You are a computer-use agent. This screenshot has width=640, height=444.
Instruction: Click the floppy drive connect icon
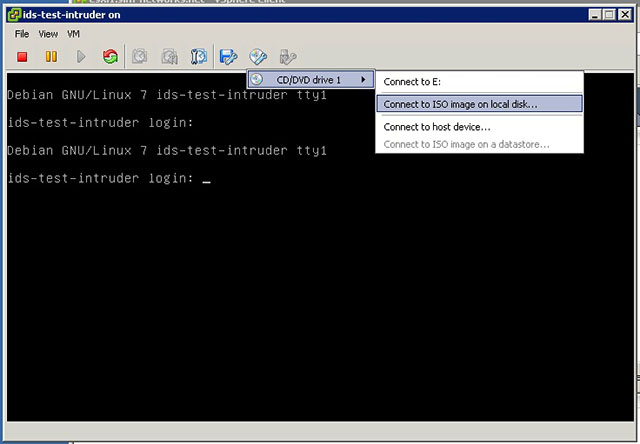tap(228, 56)
